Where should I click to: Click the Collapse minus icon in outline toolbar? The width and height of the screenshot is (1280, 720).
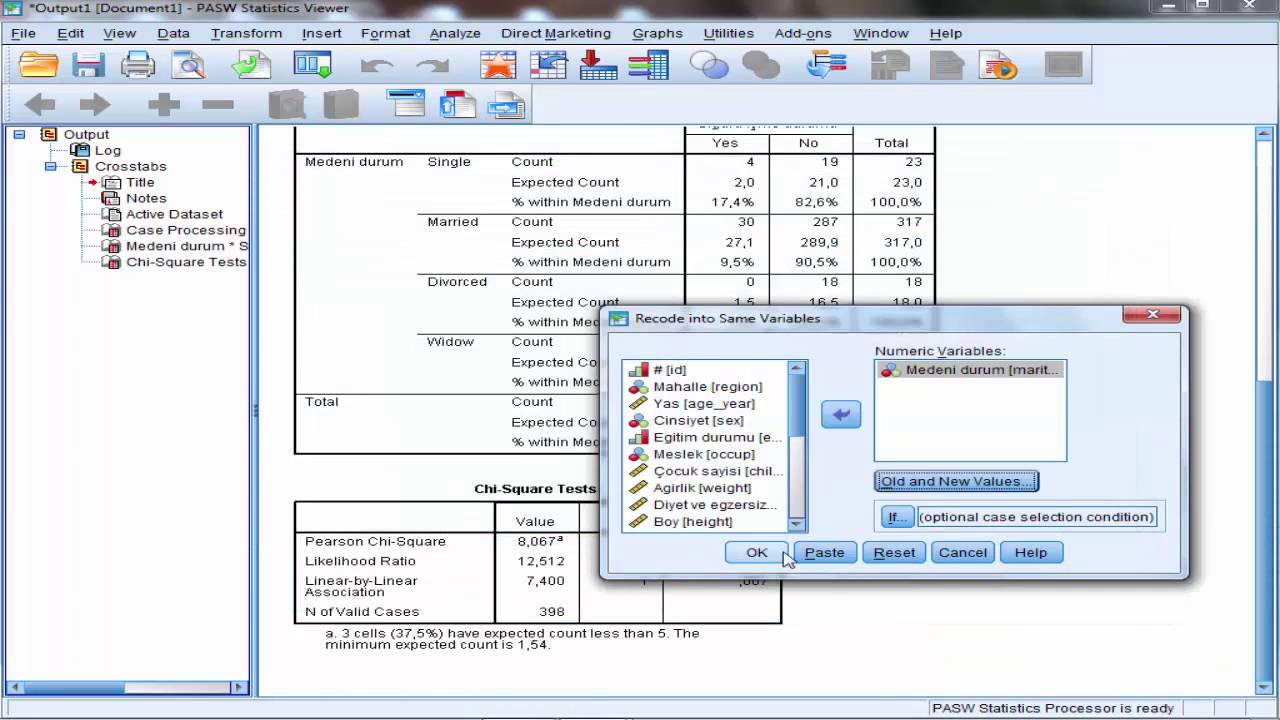click(x=217, y=104)
